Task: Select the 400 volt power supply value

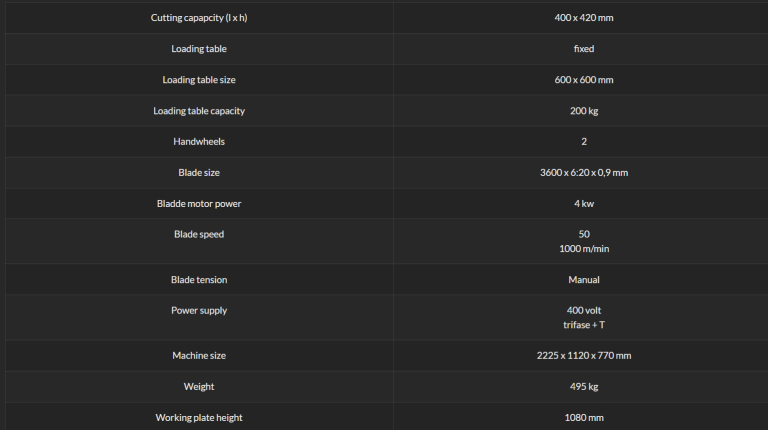Action: pos(584,311)
